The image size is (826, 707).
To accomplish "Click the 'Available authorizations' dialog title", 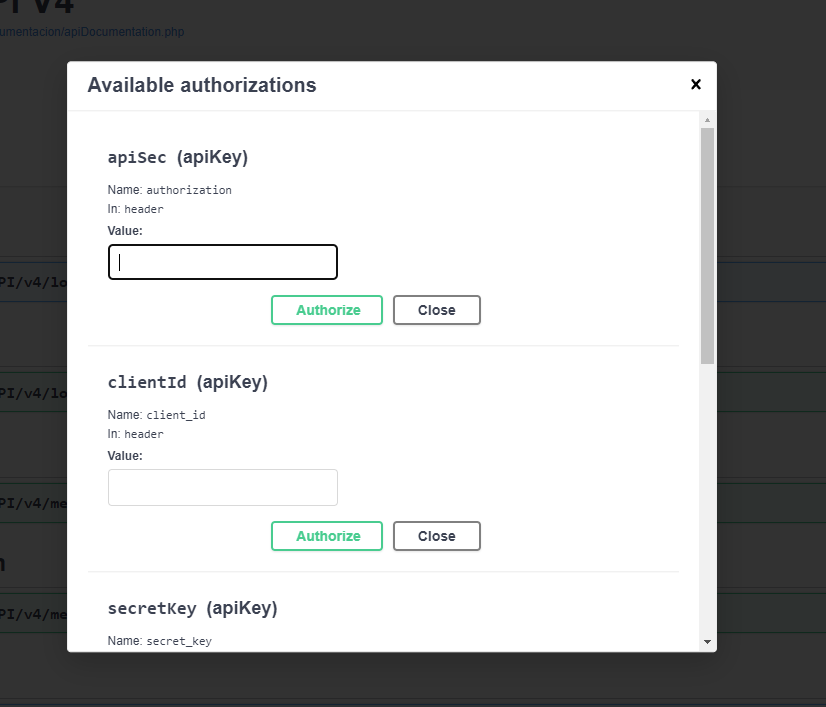I will 202,85.
